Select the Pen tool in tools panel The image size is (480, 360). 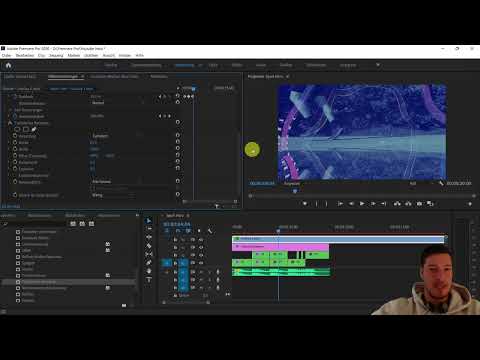(149, 263)
